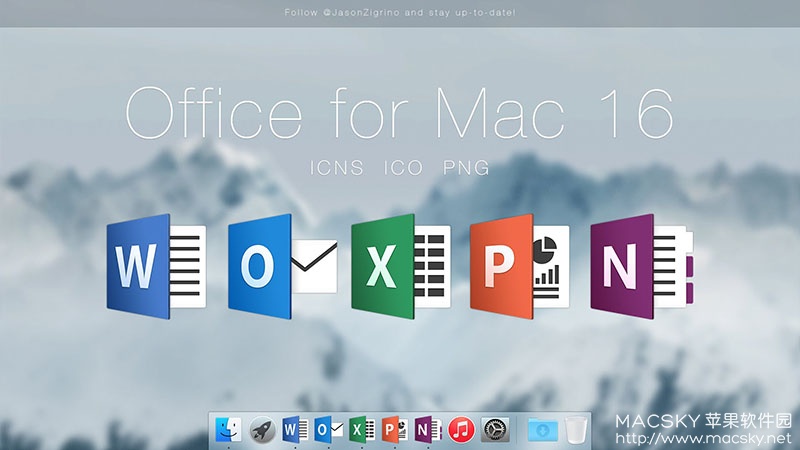Screen dimensions: 800x450
Task: Click the ICNS format label
Action: [337, 168]
